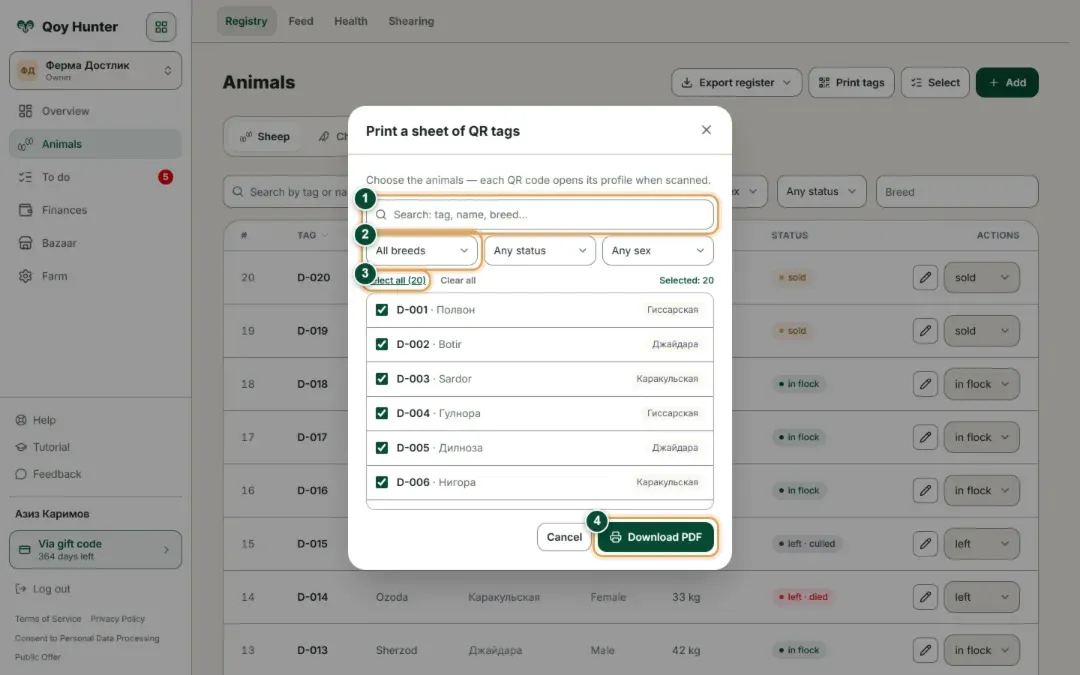The height and width of the screenshot is (675, 1080).
Task: Click the left · died status badge
Action: click(802, 597)
